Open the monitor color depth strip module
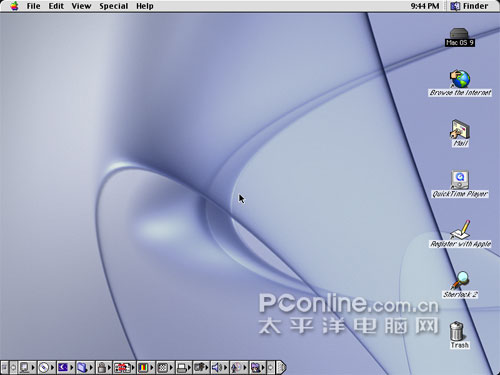 click(146, 367)
